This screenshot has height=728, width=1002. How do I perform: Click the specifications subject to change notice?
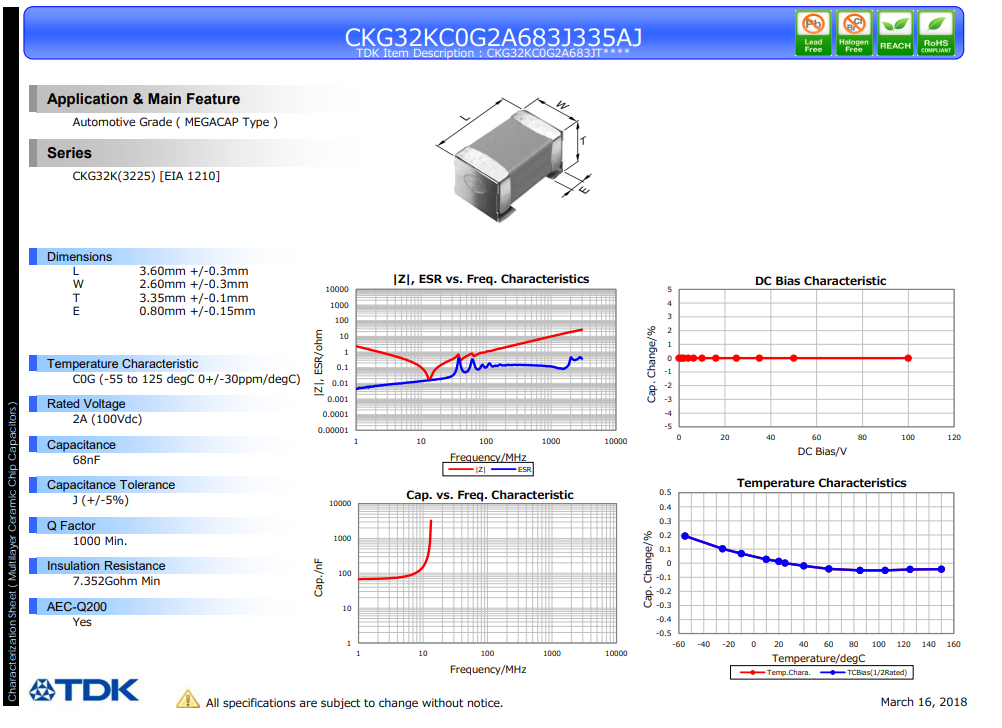click(x=354, y=703)
